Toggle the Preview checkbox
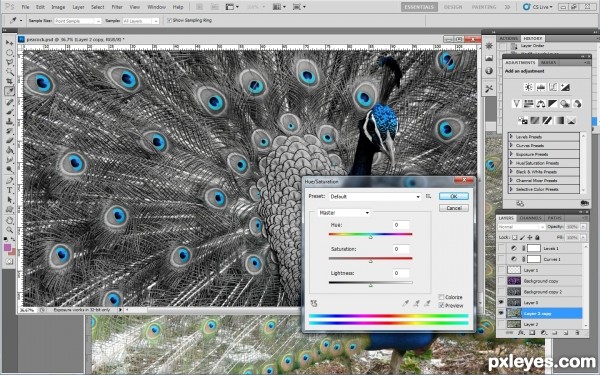 pos(441,305)
